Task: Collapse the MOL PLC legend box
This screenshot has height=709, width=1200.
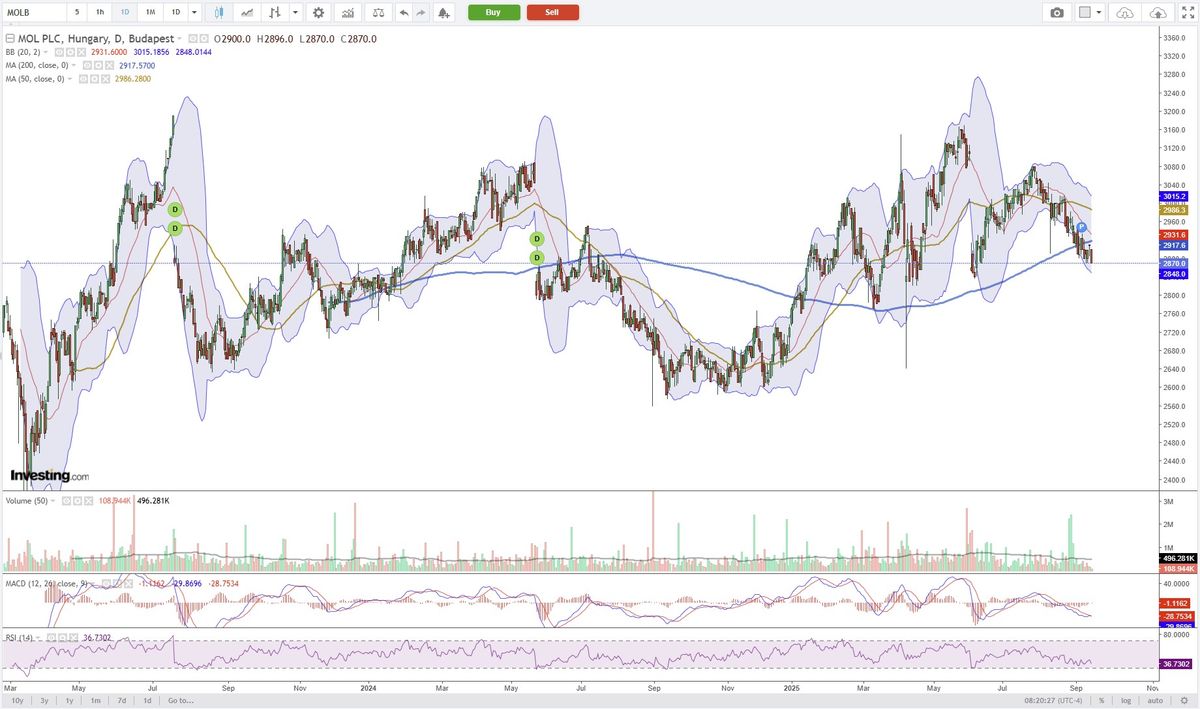Action: click(x=10, y=38)
